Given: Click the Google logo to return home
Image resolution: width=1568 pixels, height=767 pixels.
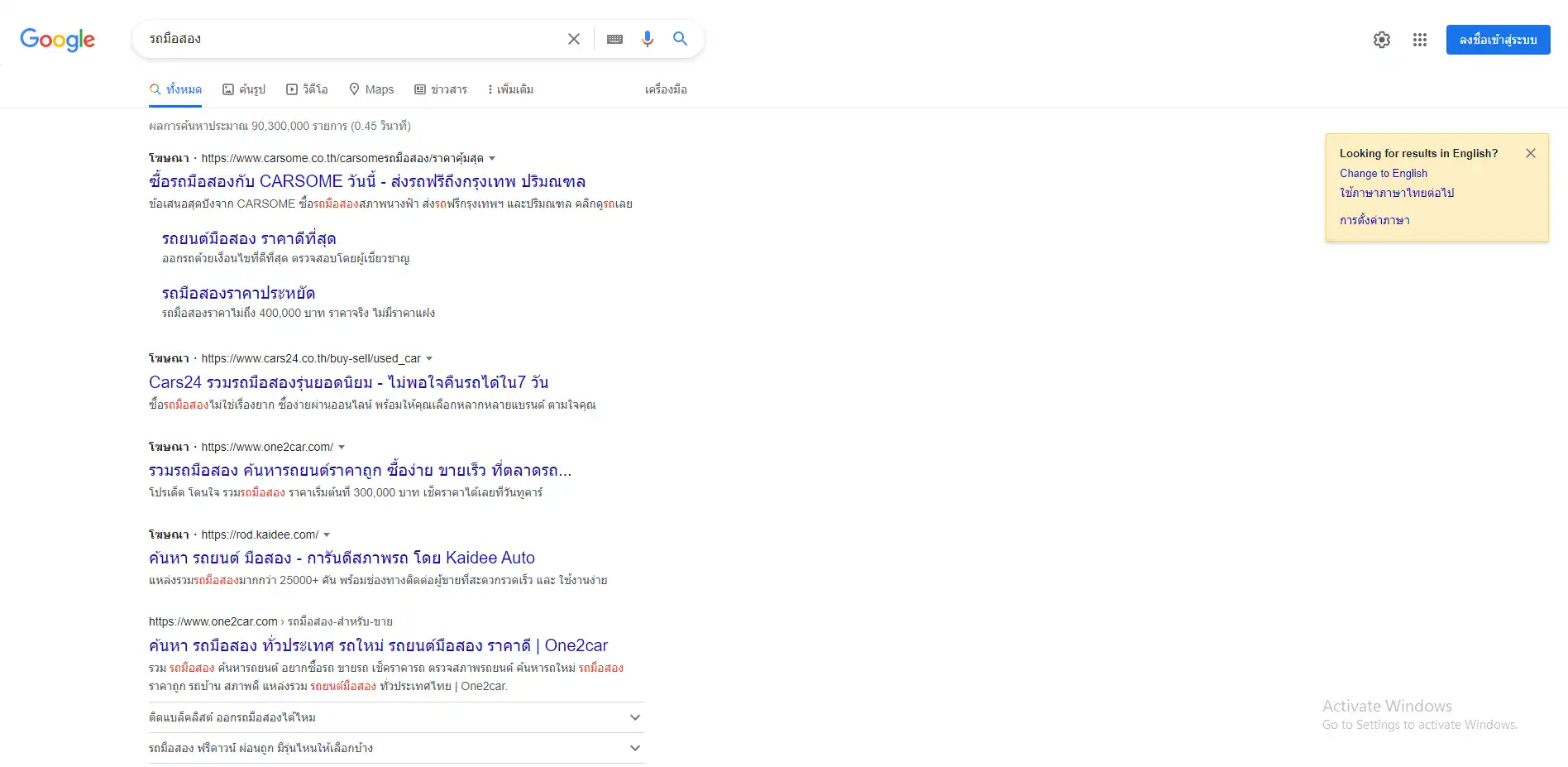Looking at the screenshot, I should pos(56,39).
